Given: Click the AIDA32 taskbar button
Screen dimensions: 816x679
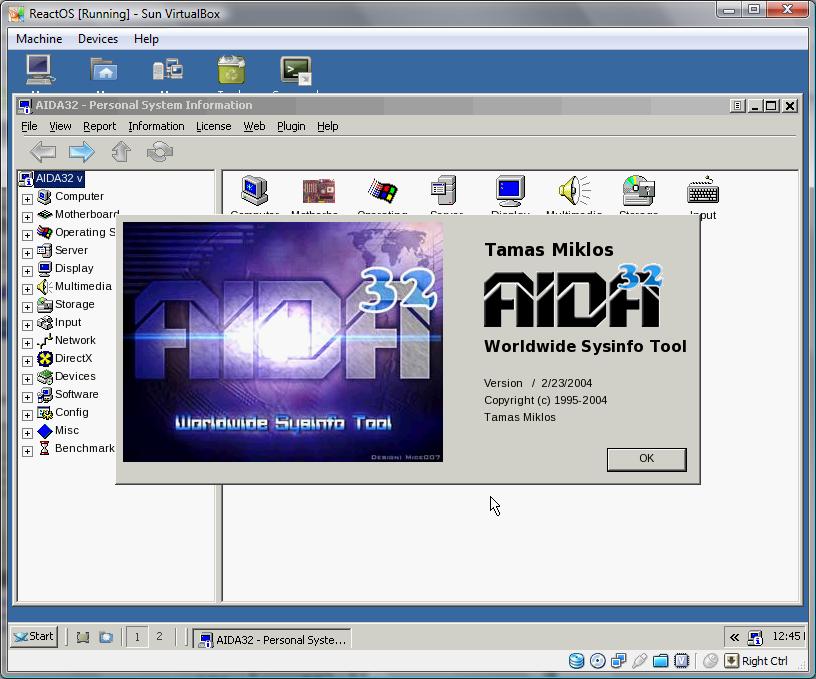Looking at the screenshot, I should [272, 639].
